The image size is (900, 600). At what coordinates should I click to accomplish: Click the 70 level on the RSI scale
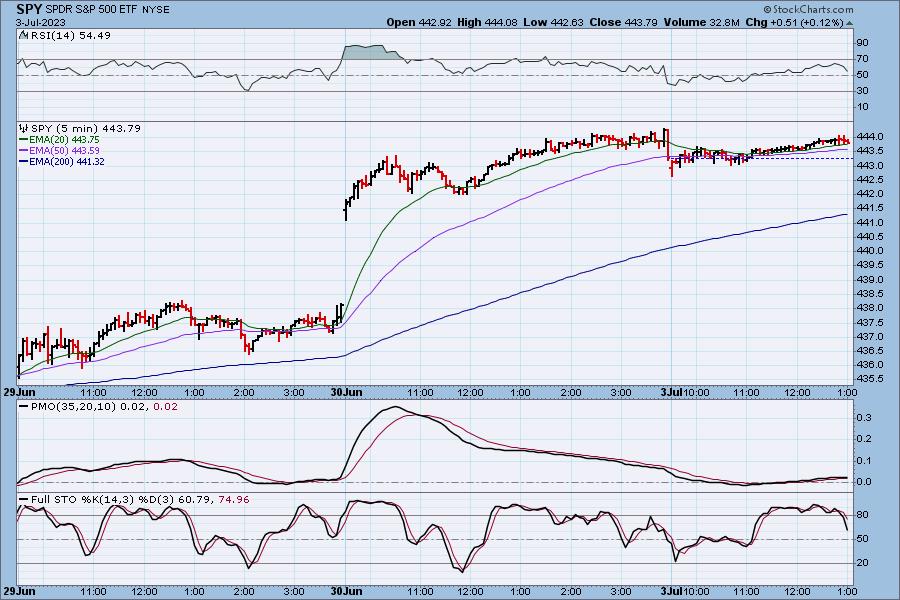[x=862, y=59]
